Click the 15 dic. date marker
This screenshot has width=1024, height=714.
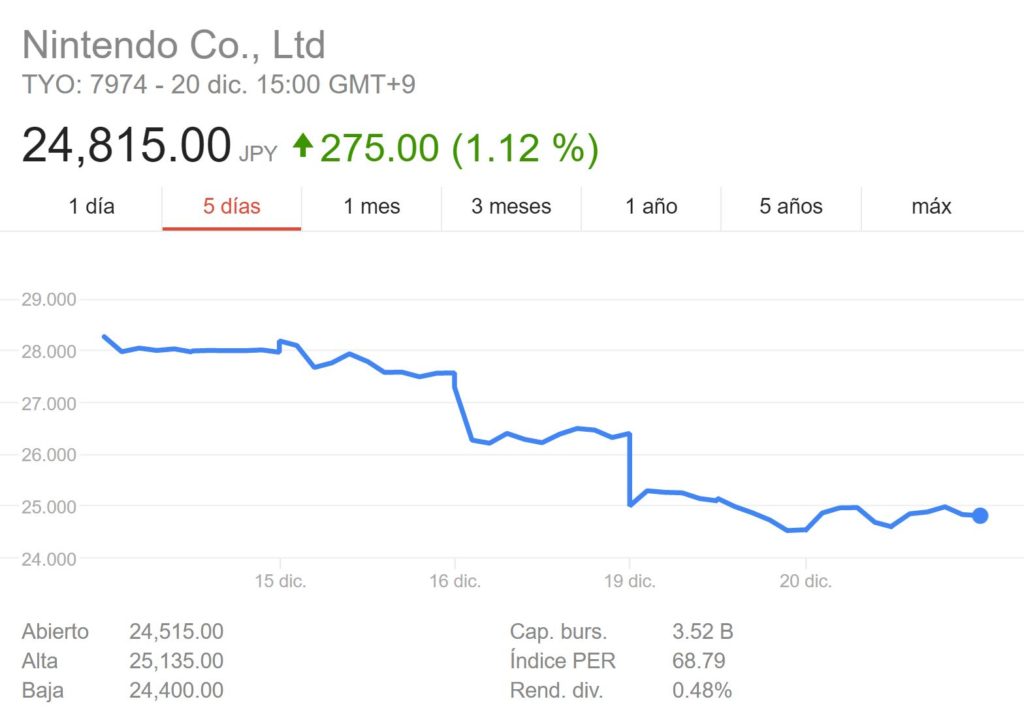coord(281,581)
